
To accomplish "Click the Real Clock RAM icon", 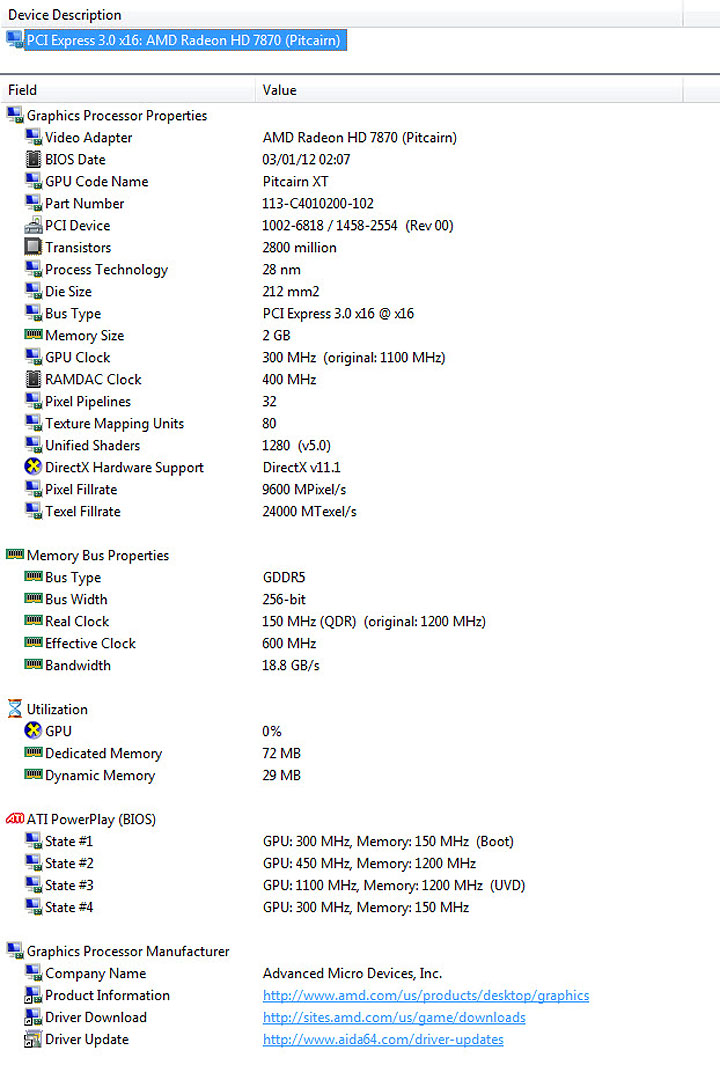I will coord(33,620).
